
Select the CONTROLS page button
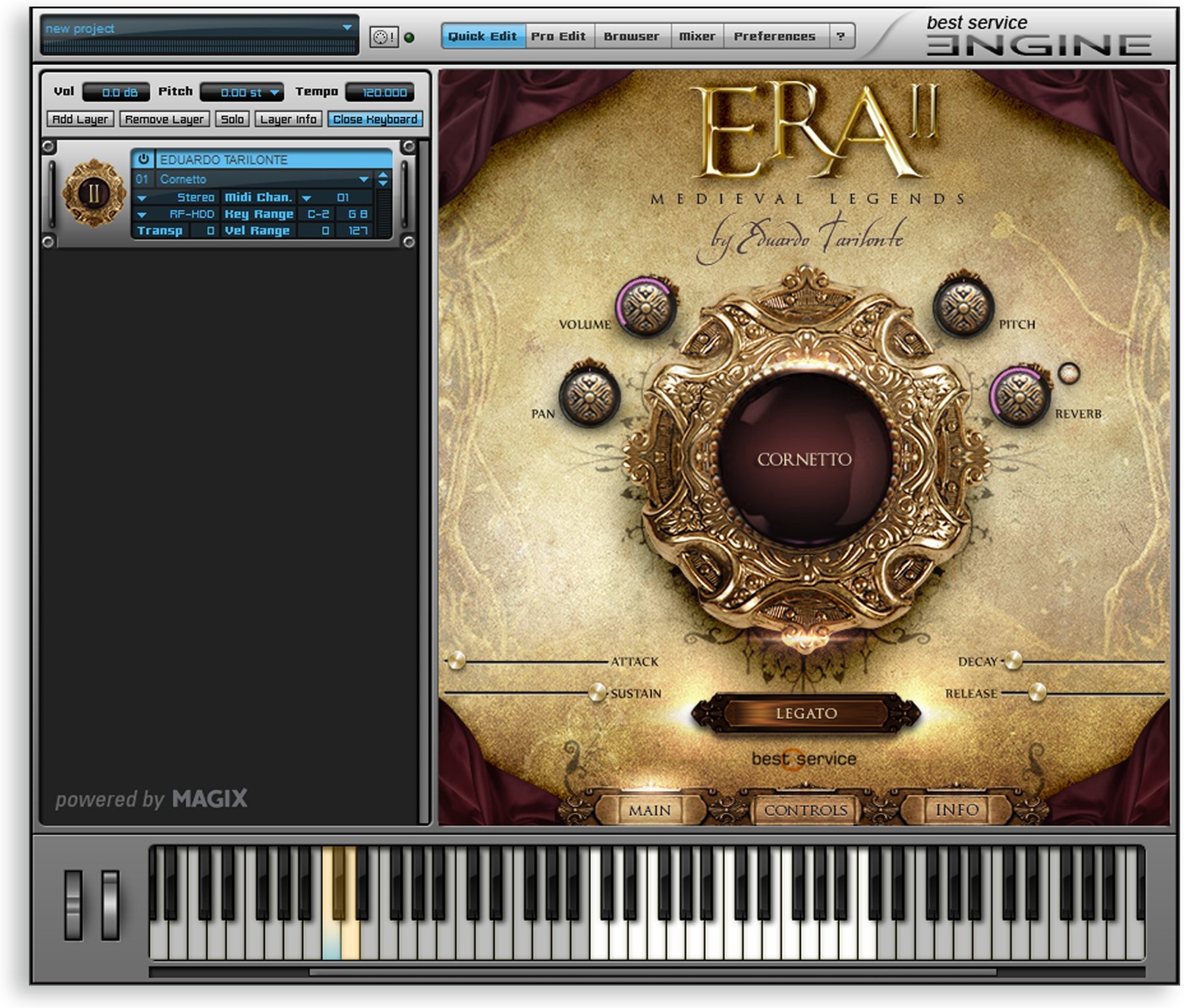coord(806,810)
